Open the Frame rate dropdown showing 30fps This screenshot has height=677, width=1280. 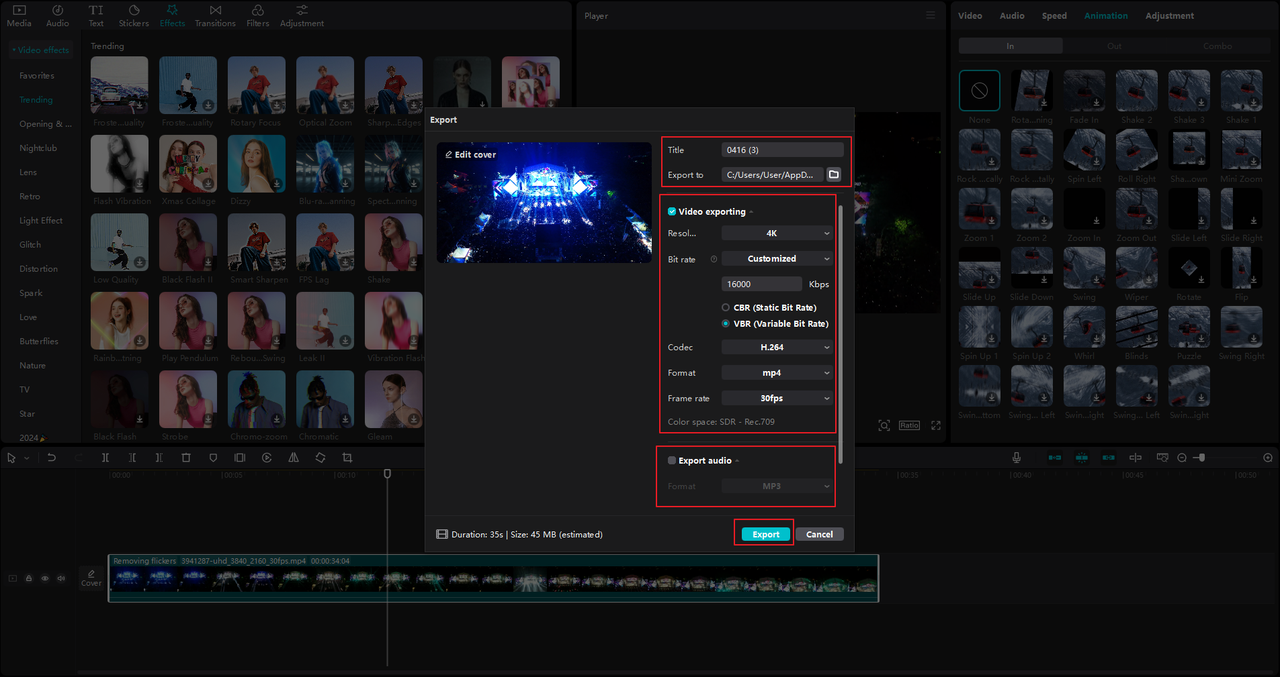tap(777, 398)
